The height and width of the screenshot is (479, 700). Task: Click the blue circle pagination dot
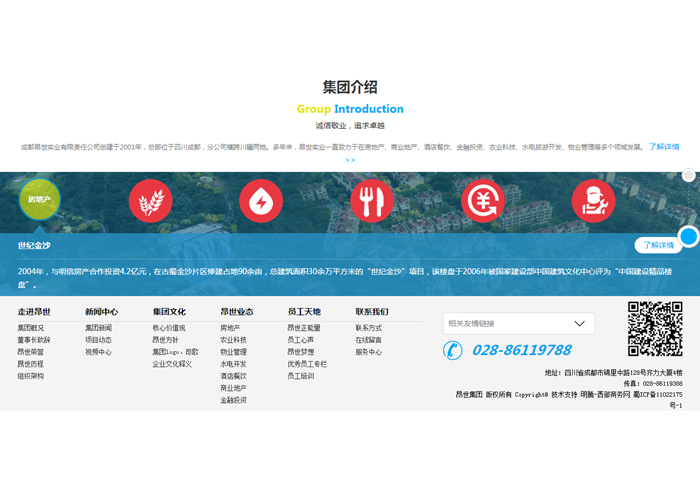(688, 237)
